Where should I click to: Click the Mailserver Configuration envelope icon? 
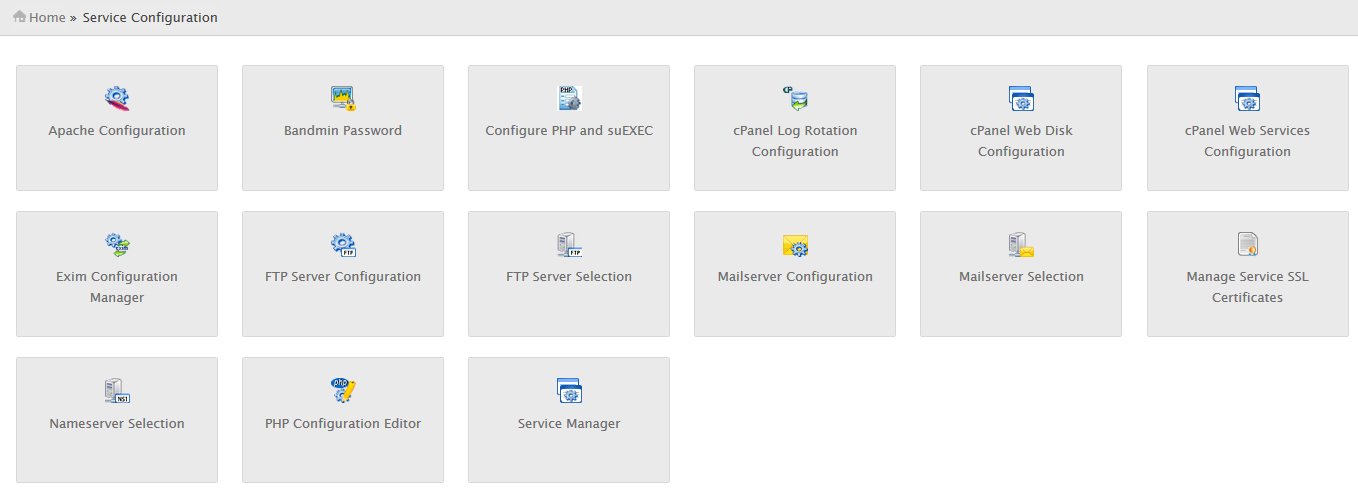pyautogui.click(x=795, y=244)
